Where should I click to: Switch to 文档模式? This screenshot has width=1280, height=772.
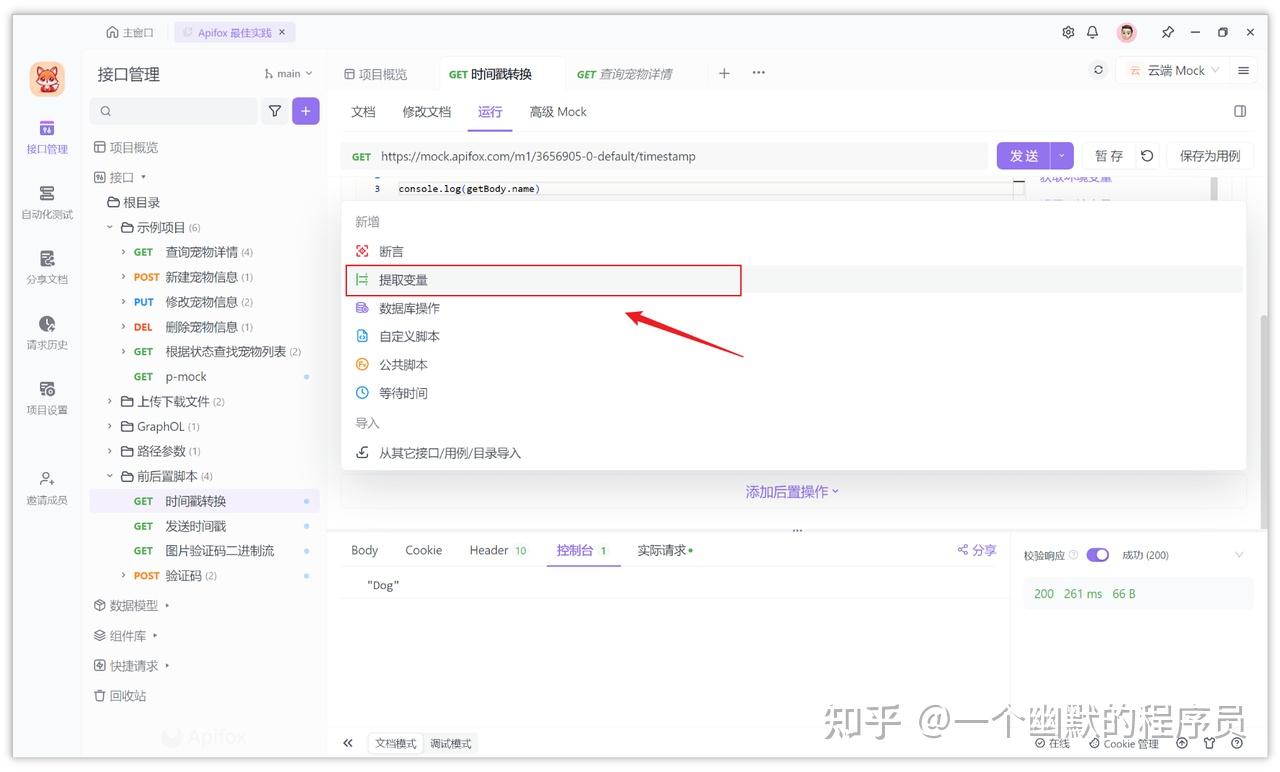pos(395,744)
